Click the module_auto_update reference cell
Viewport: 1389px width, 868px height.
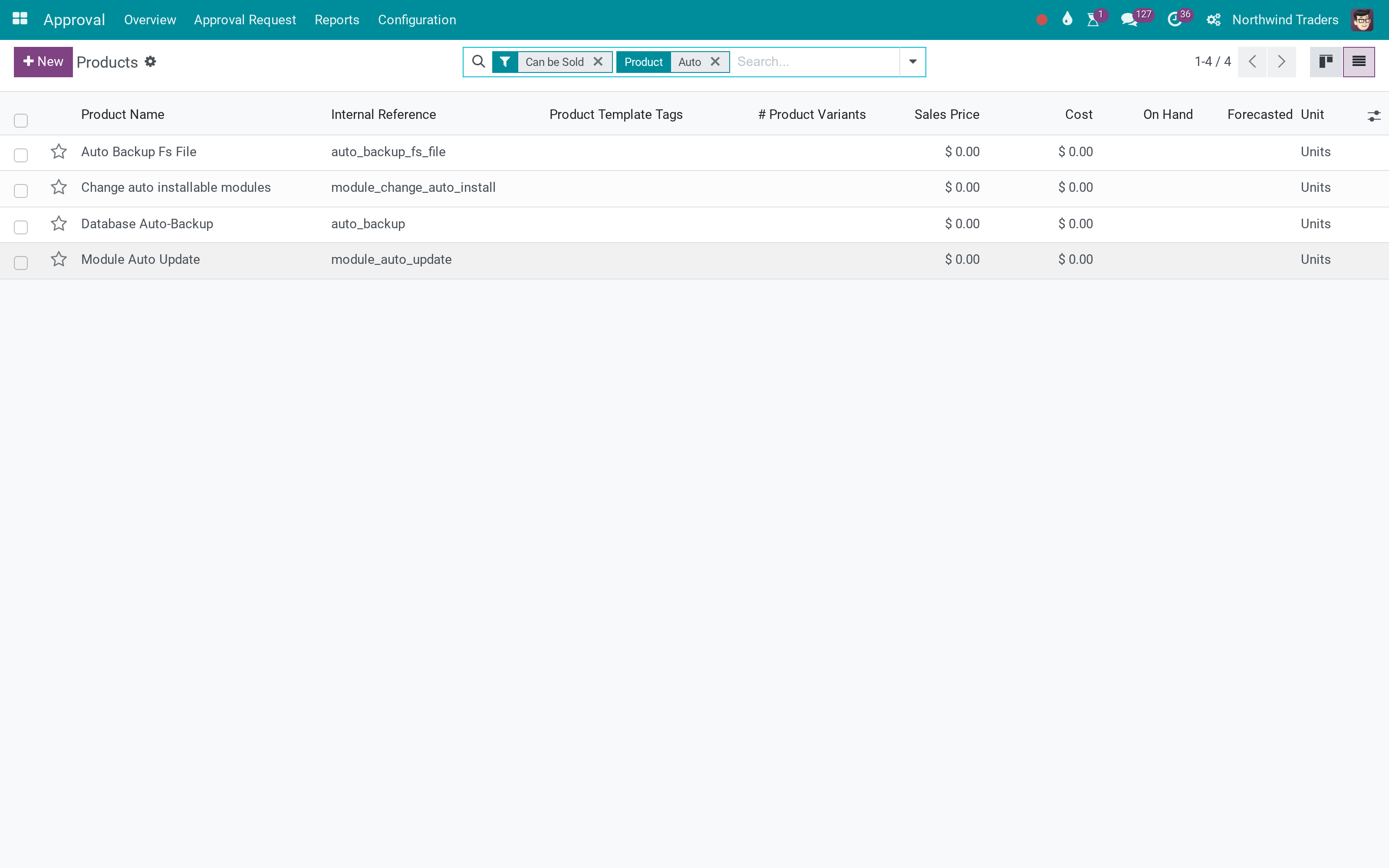(x=392, y=259)
